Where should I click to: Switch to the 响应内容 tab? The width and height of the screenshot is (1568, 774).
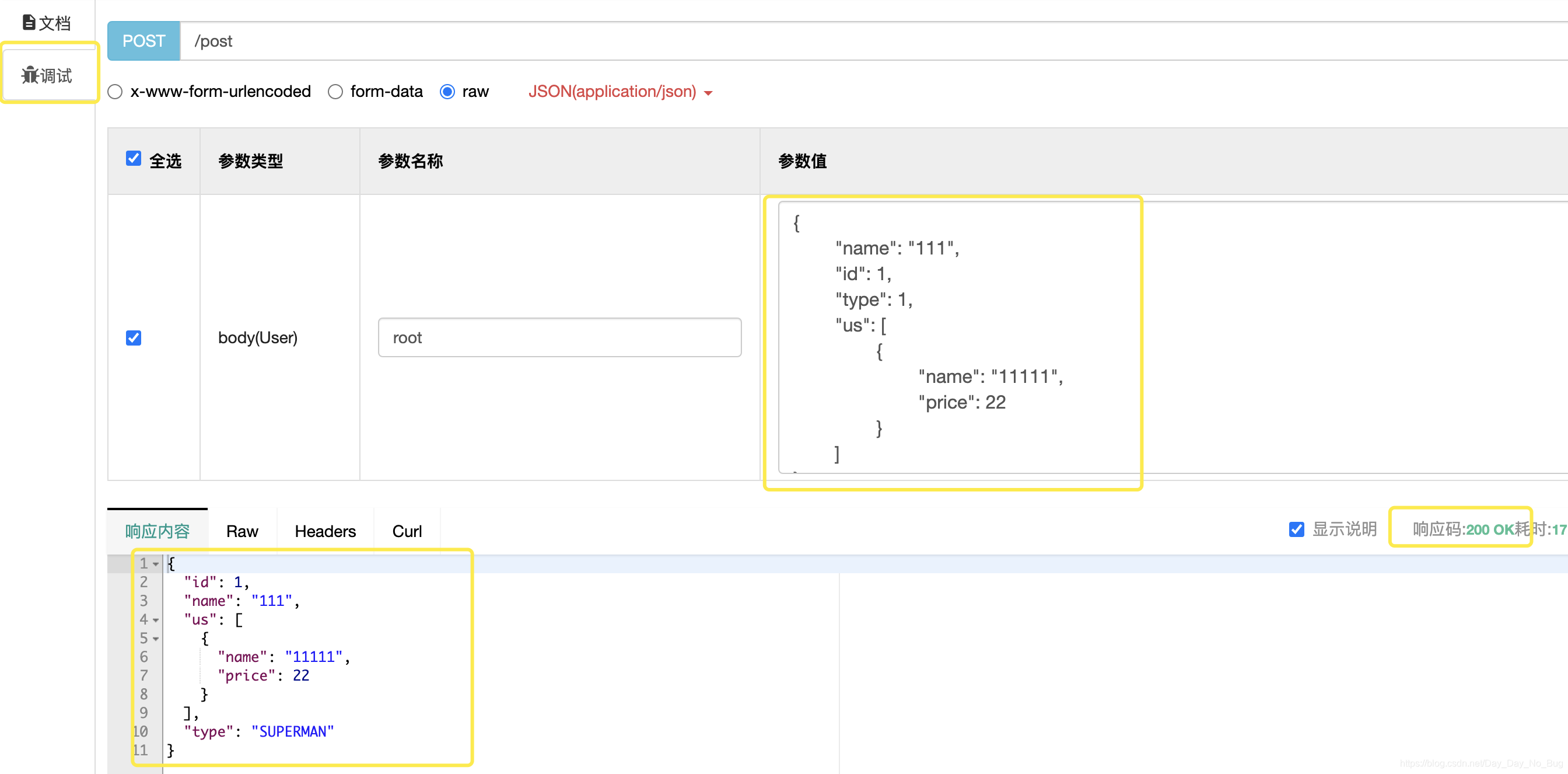[157, 531]
